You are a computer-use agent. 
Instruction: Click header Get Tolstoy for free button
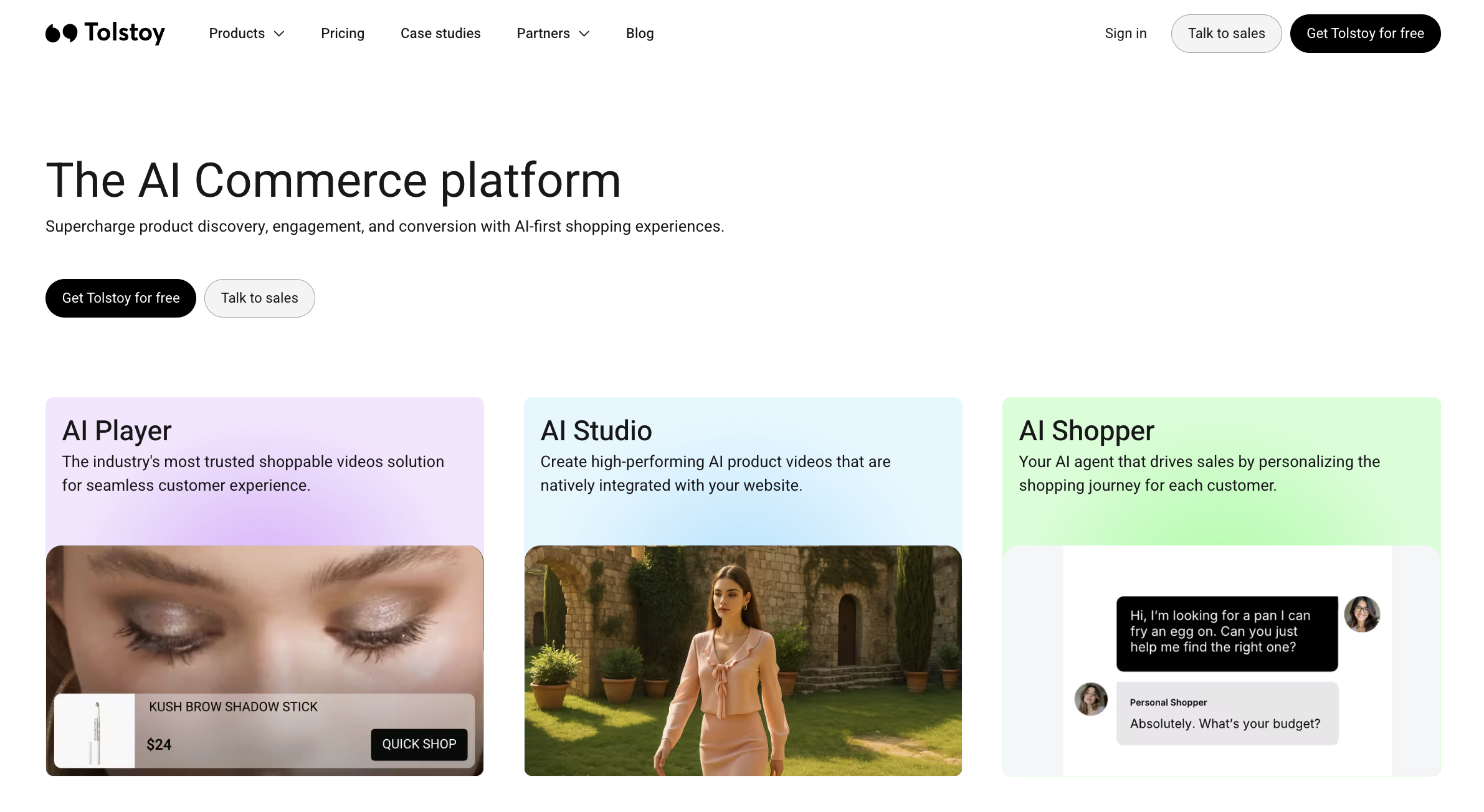click(1364, 34)
